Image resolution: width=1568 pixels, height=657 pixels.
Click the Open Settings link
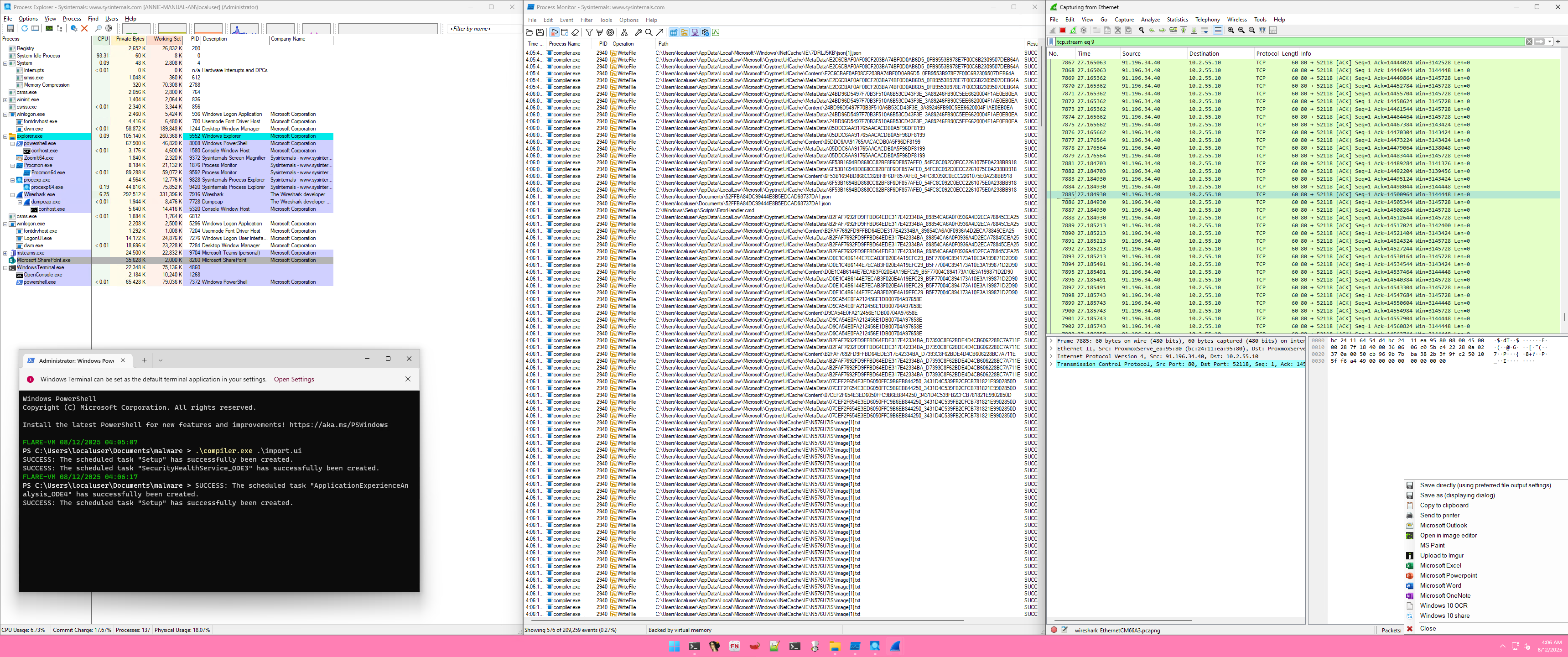pos(293,379)
